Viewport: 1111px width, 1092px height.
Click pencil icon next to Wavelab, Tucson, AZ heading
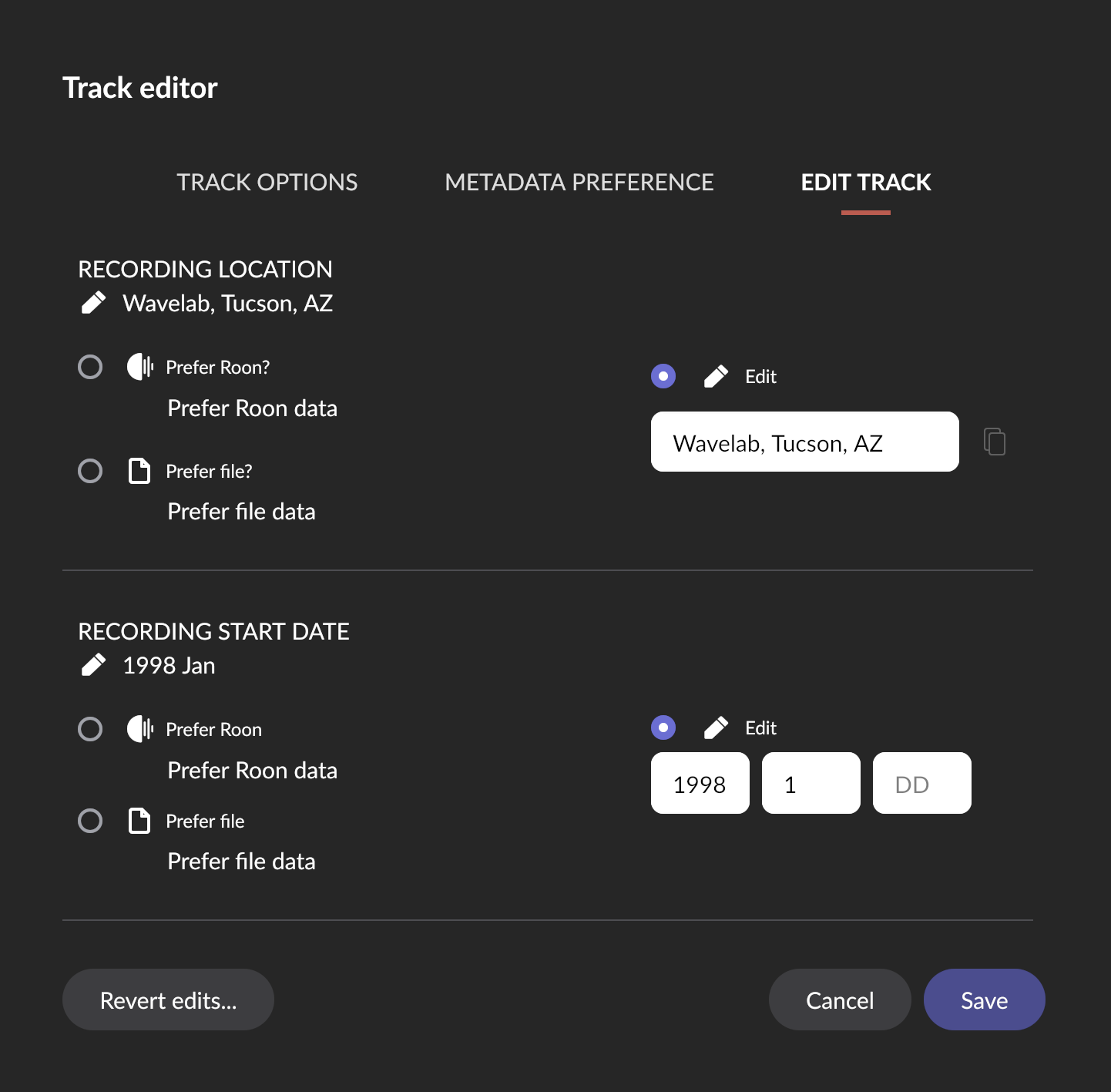pos(93,303)
